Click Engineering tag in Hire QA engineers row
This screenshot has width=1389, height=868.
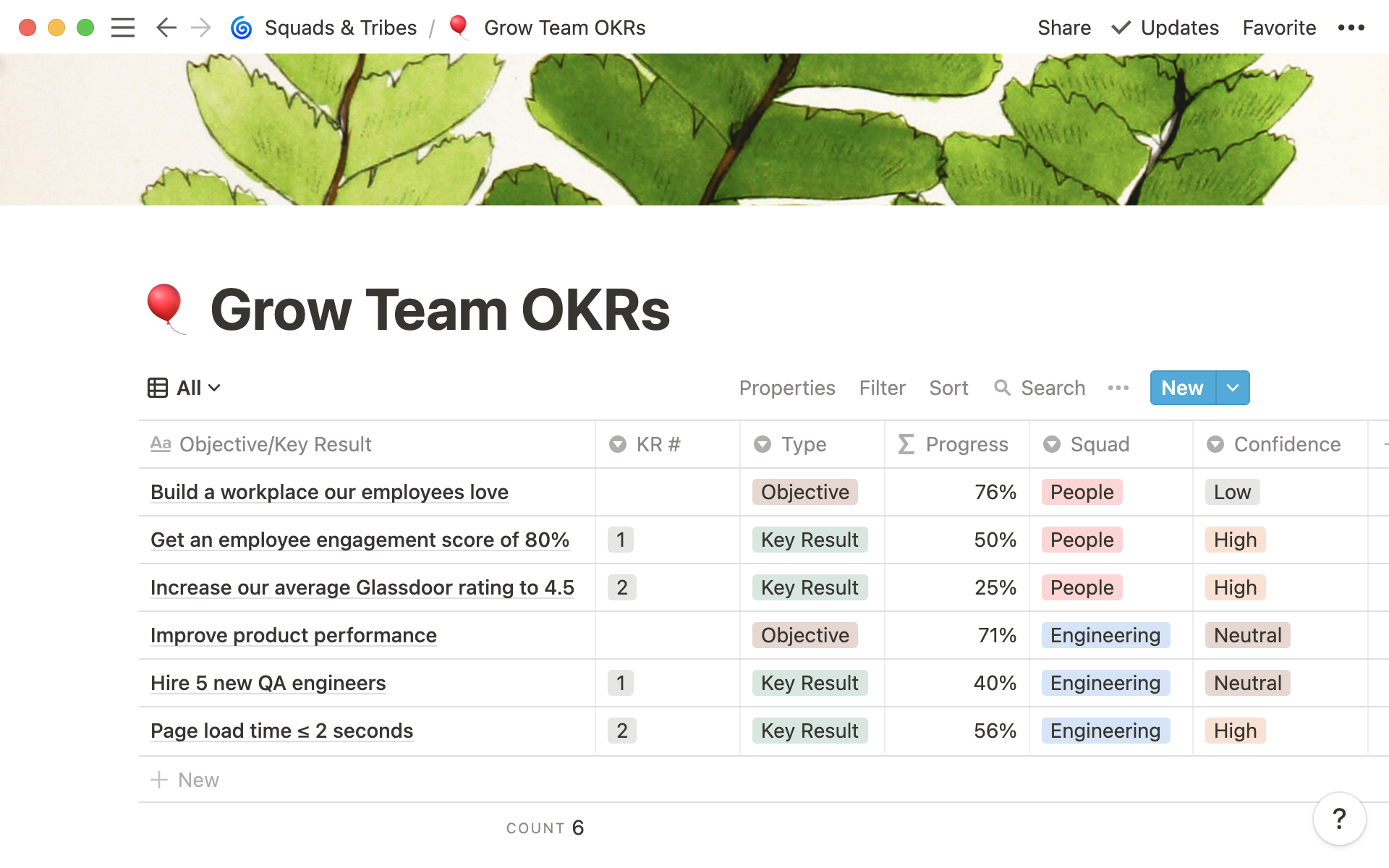coord(1105,683)
